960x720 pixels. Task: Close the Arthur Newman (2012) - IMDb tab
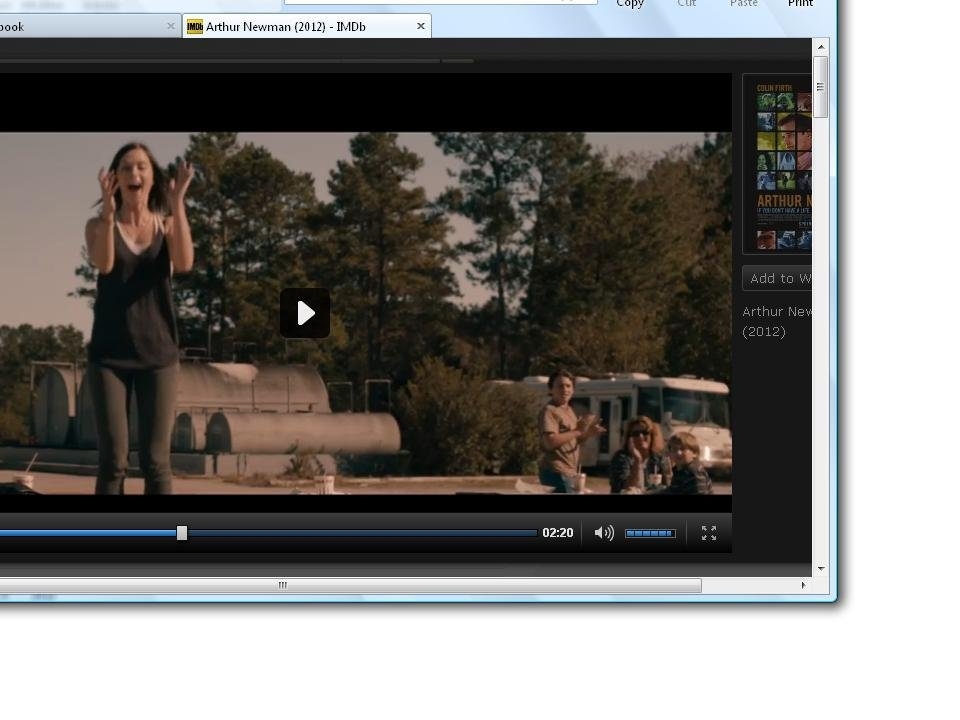pos(421,26)
